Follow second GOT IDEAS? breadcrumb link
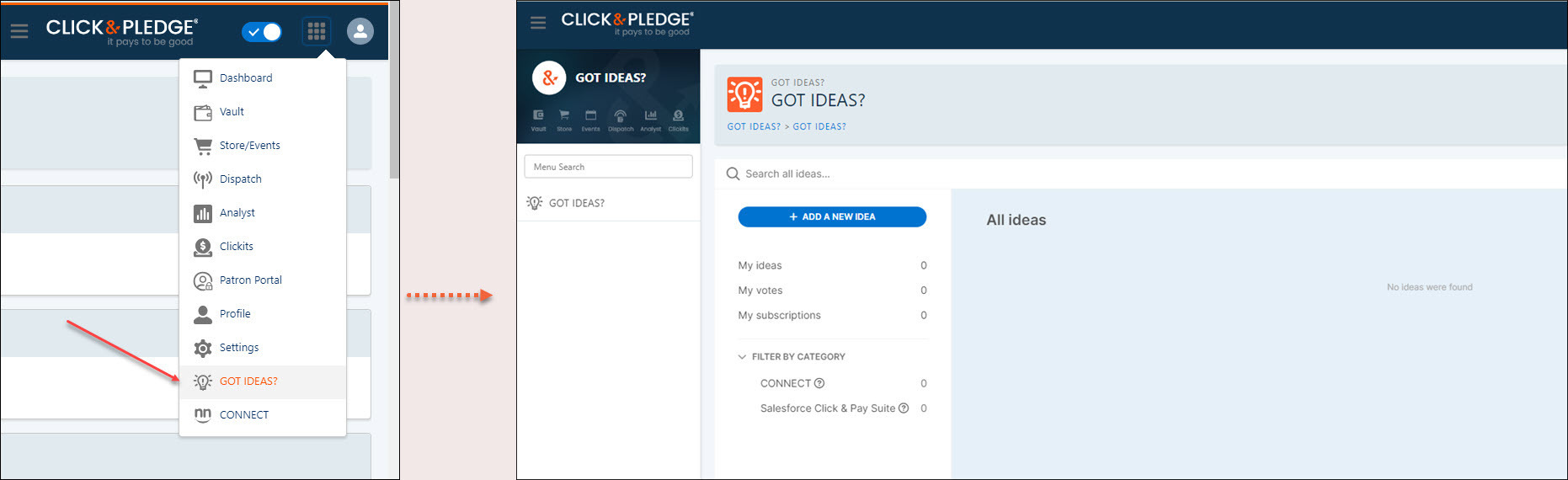The height and width of the screenshot is (480, 1568). (x=819, y=126)
